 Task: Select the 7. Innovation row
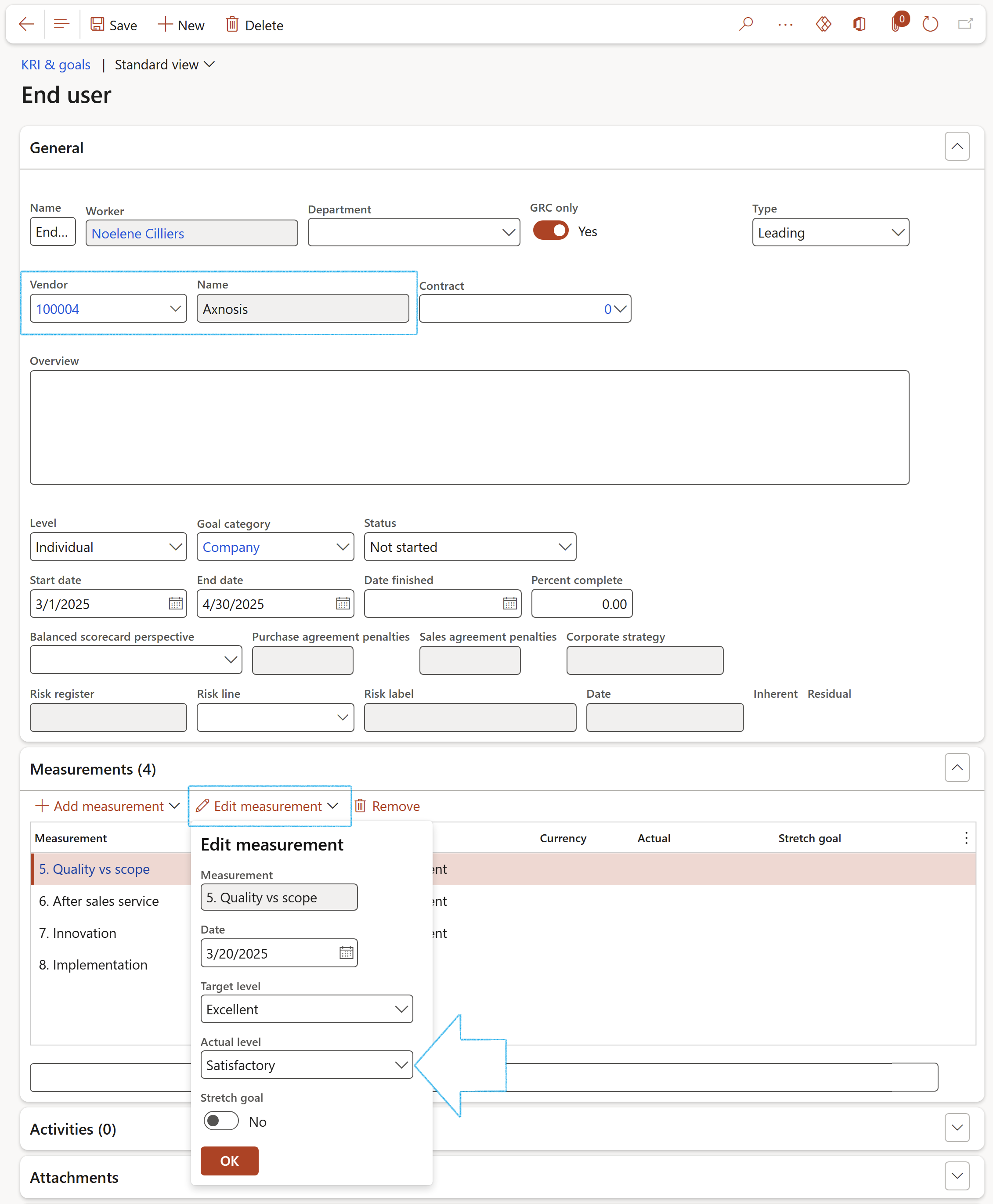click(x=78, y=934)
